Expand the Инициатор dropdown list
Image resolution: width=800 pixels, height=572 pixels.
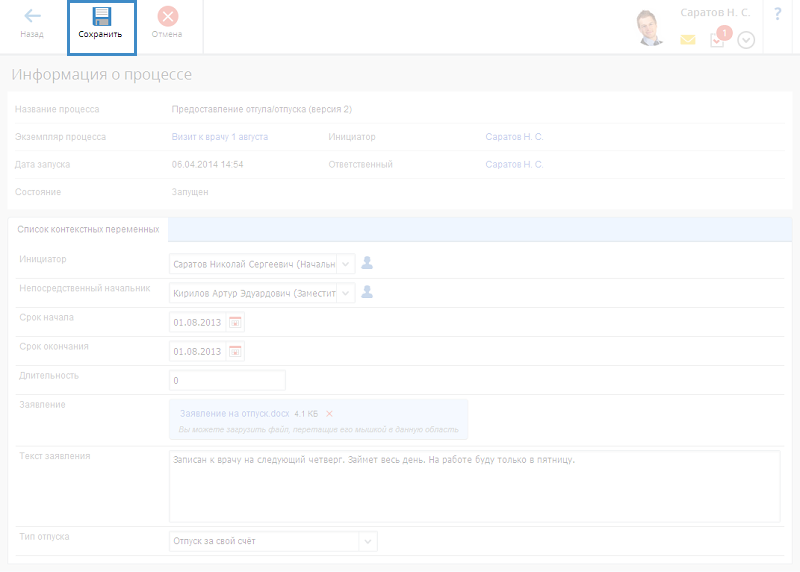(x=345, y=263)
